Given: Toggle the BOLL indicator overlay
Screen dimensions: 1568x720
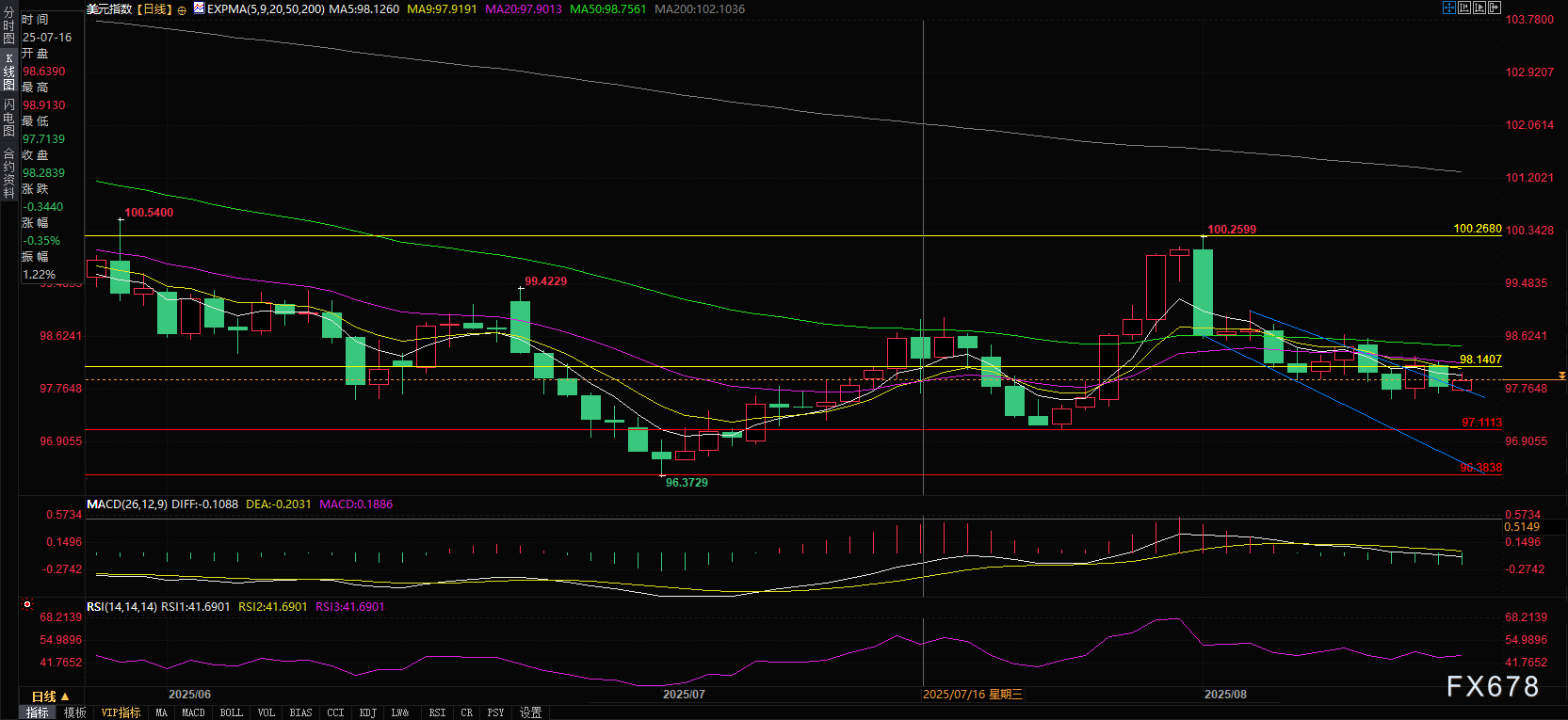Looking at the screenshot, I should click(231, 712).
